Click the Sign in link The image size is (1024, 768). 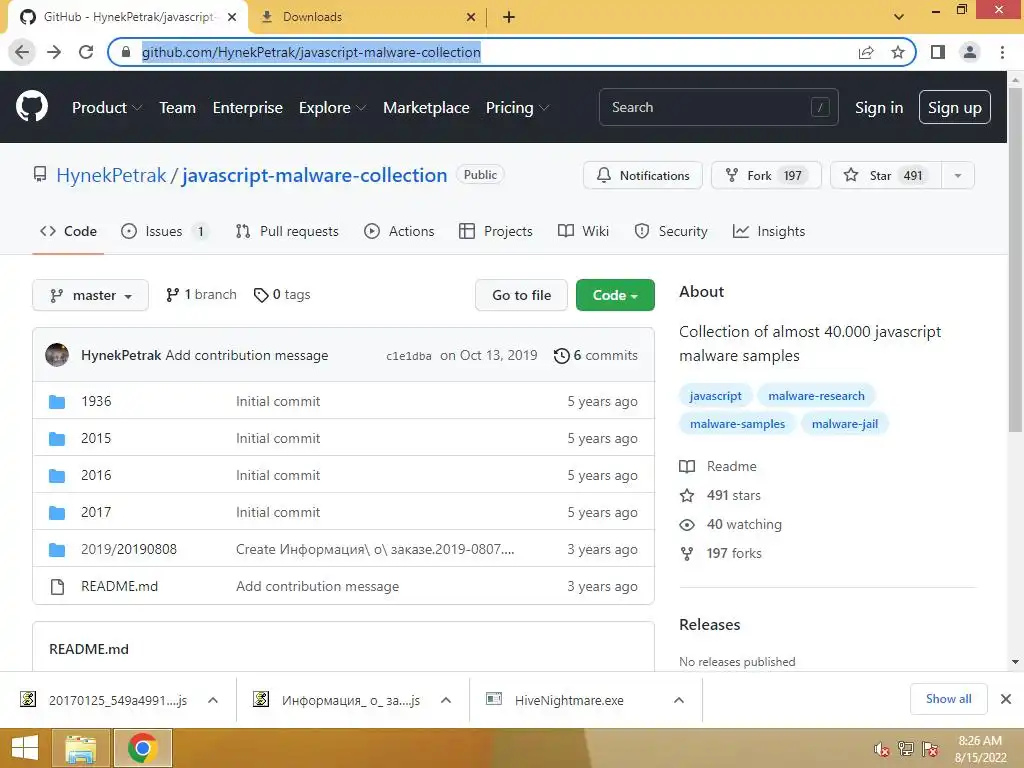[x=879, y=108]
